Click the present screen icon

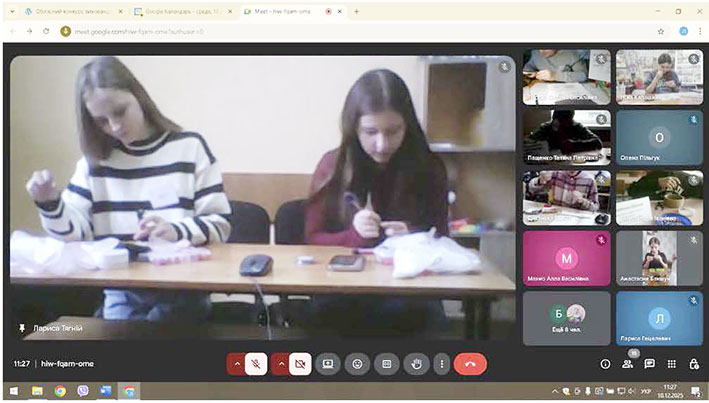(327, 364)
